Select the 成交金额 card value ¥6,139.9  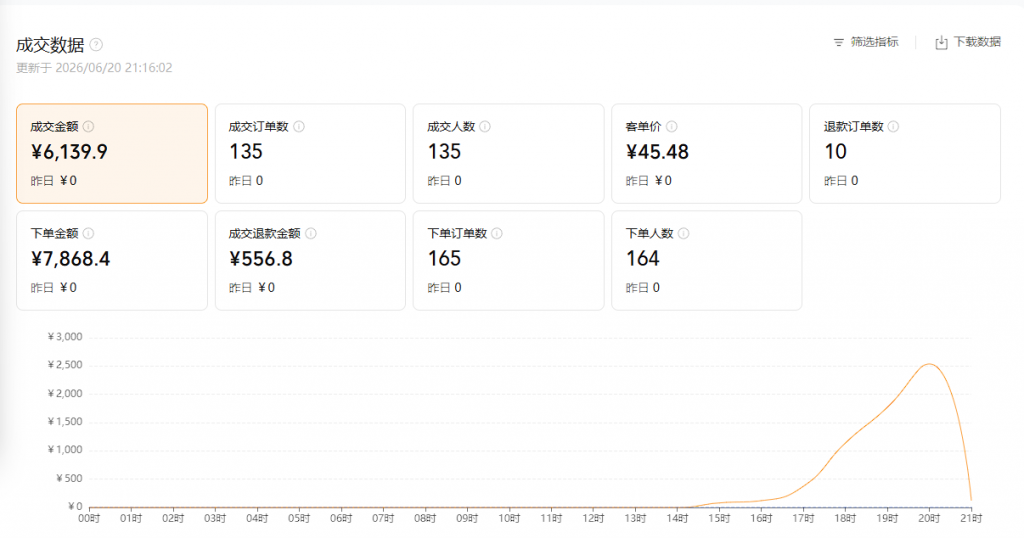(69, 152)
